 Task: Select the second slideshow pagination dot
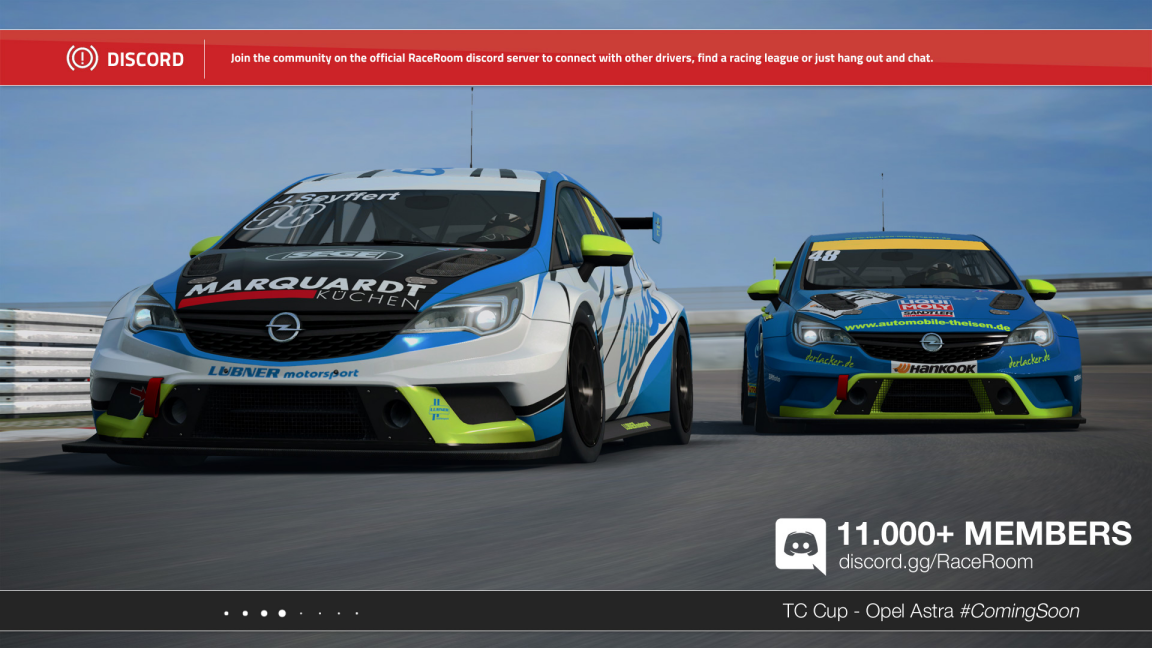click(x=244, y=613)
